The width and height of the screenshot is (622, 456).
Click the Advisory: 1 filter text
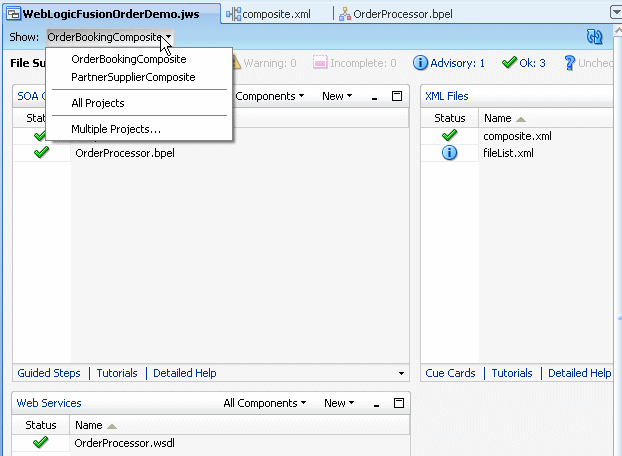457,63
